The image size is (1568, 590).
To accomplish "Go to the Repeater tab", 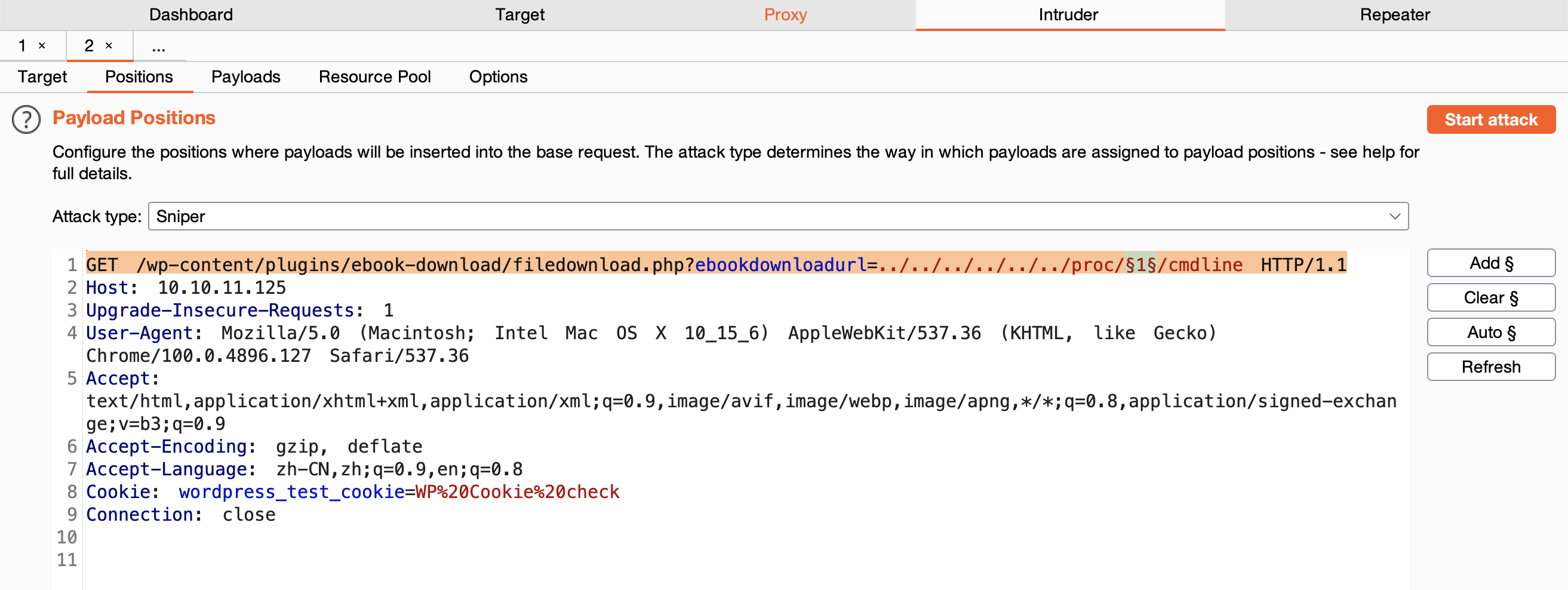I will (x=1394, y=14).
